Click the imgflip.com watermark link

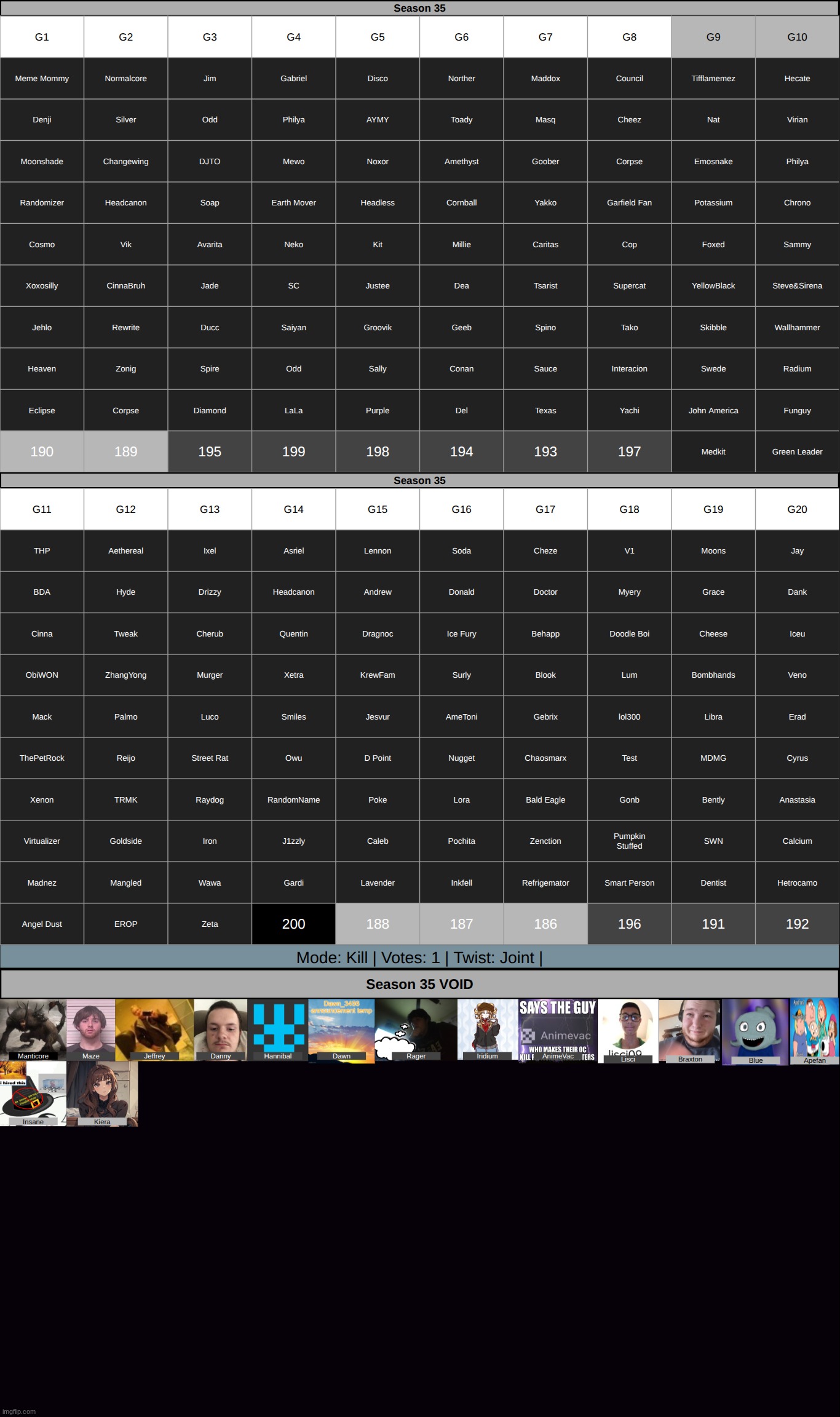pos(20,1411)
